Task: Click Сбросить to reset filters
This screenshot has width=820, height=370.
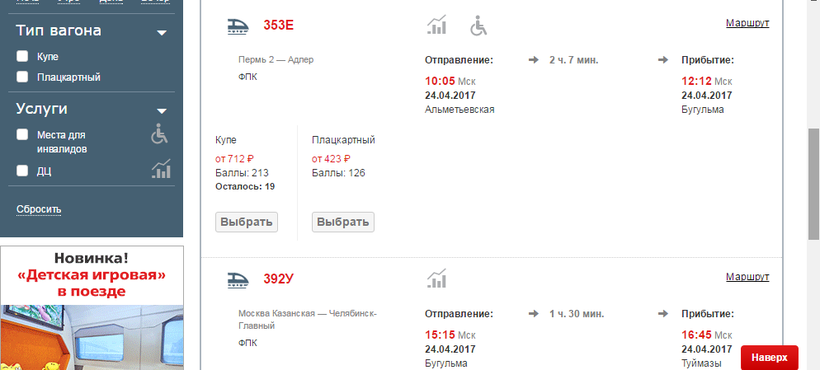Action: [39, 210]
